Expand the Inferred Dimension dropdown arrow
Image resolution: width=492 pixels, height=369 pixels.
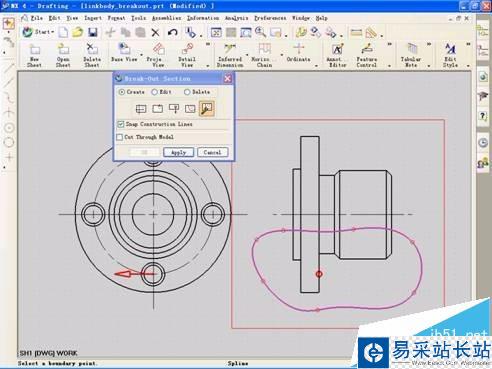pyautogui.click(x=247, y=54)
